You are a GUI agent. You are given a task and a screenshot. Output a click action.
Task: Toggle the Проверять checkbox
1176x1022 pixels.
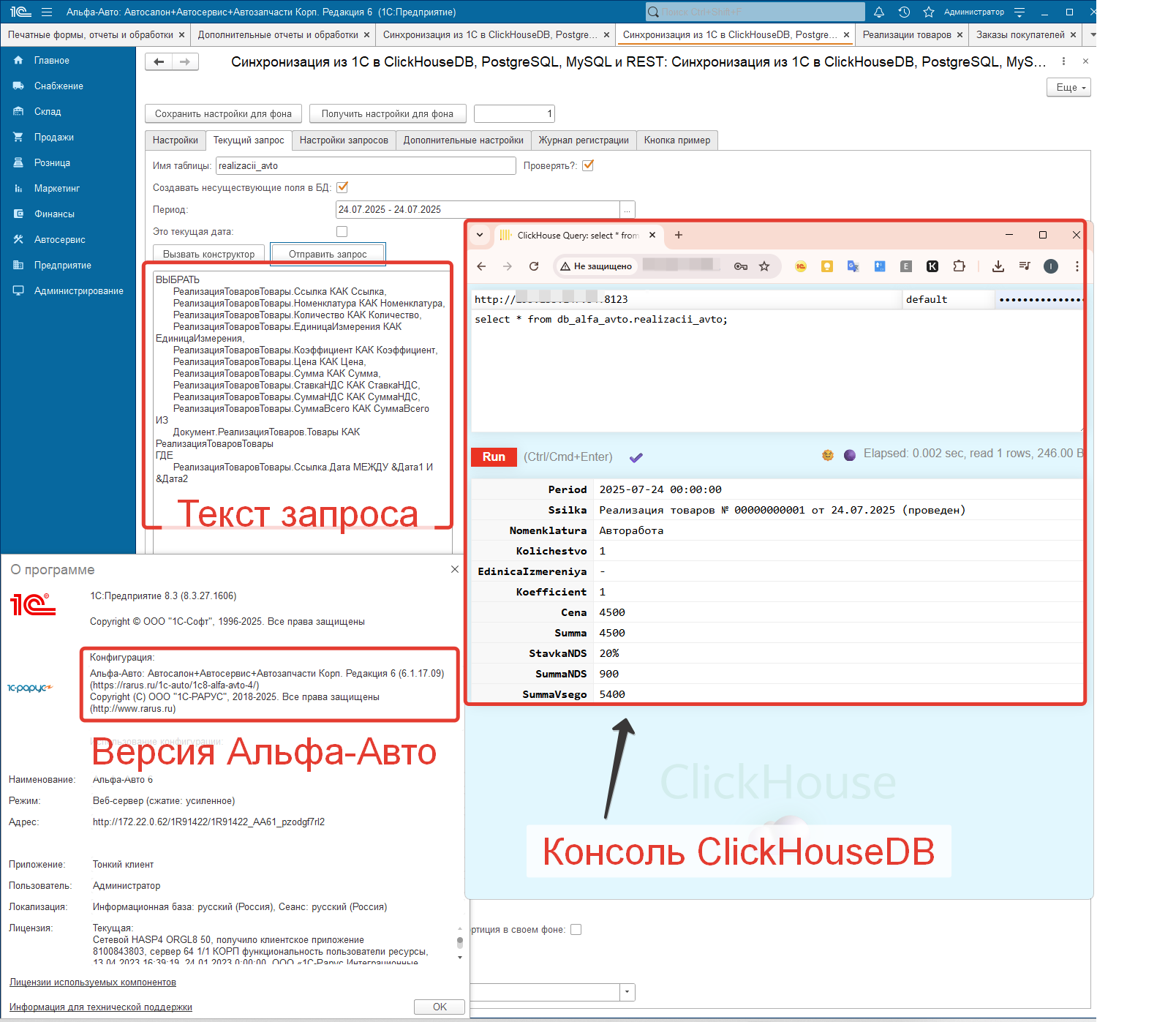click(588, 165)
